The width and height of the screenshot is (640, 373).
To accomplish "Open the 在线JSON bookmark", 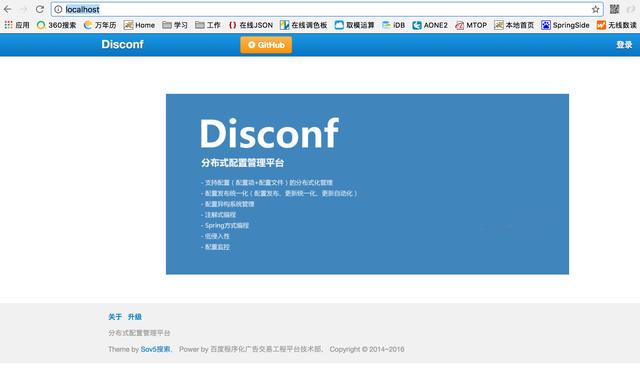I will 251,25.
